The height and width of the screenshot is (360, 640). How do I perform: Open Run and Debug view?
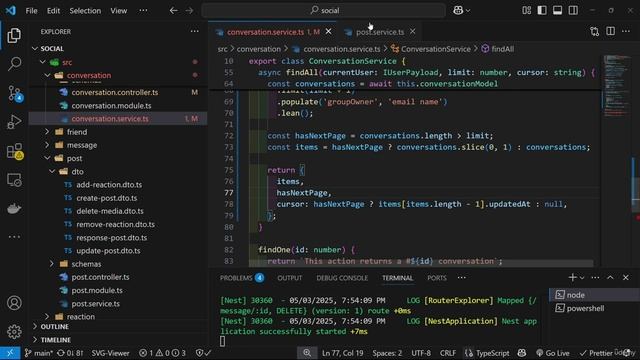14,122
